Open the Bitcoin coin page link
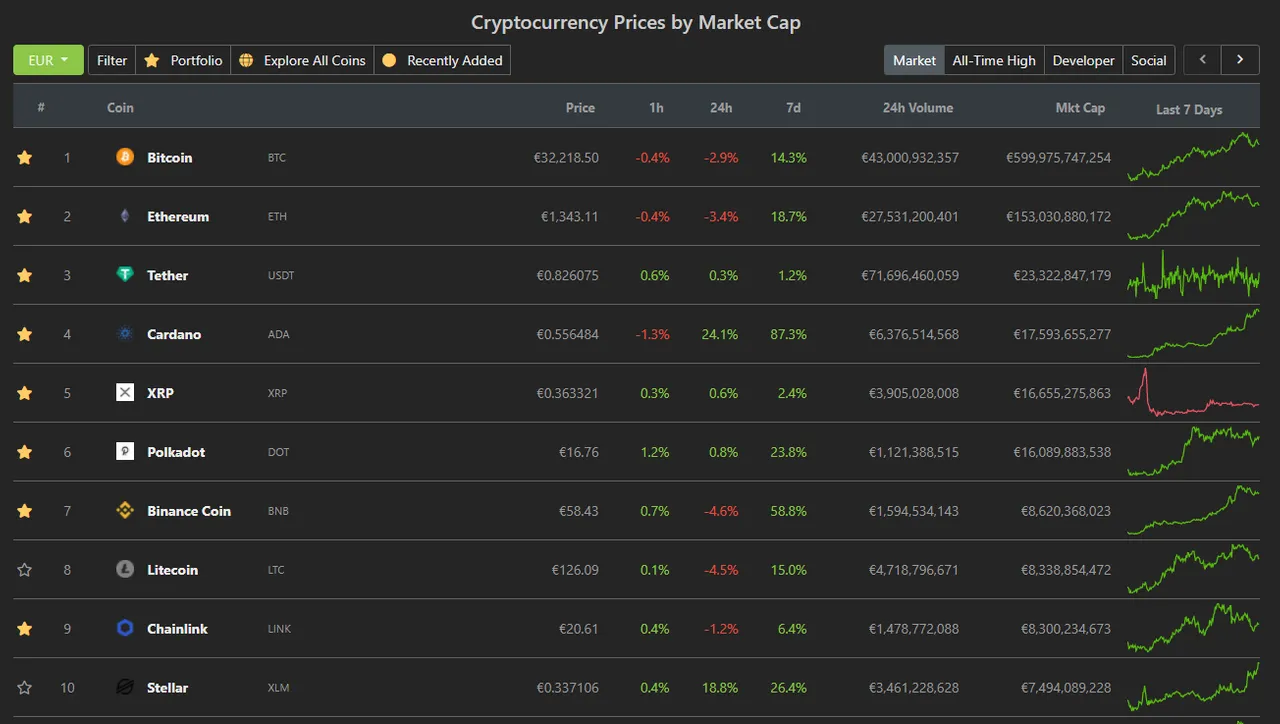Image resolution: width=1280 pixels, height=724 pixels. click(x=169, y=157)
